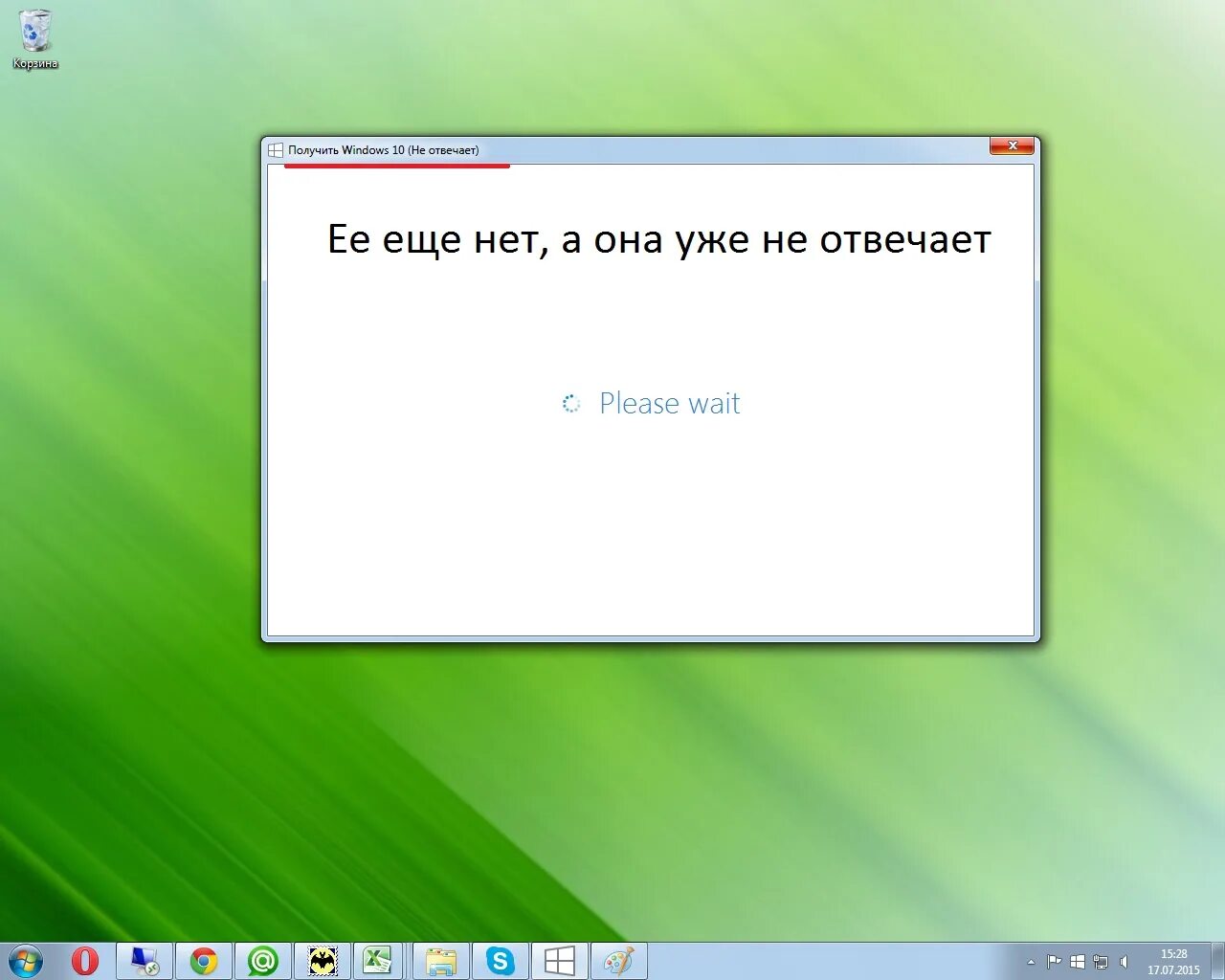Click the caption Ее еще нет, а она уже не отвечает
This screenshot has height=980, width=1225.
(x=659, y=239)
